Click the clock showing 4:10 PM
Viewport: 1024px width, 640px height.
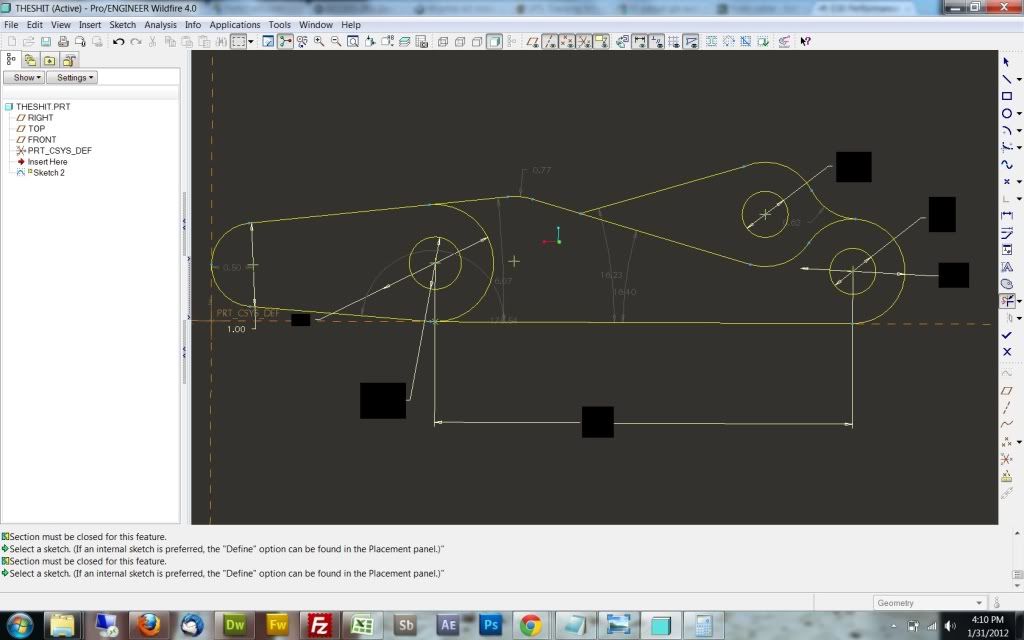[x=987, y=620]
